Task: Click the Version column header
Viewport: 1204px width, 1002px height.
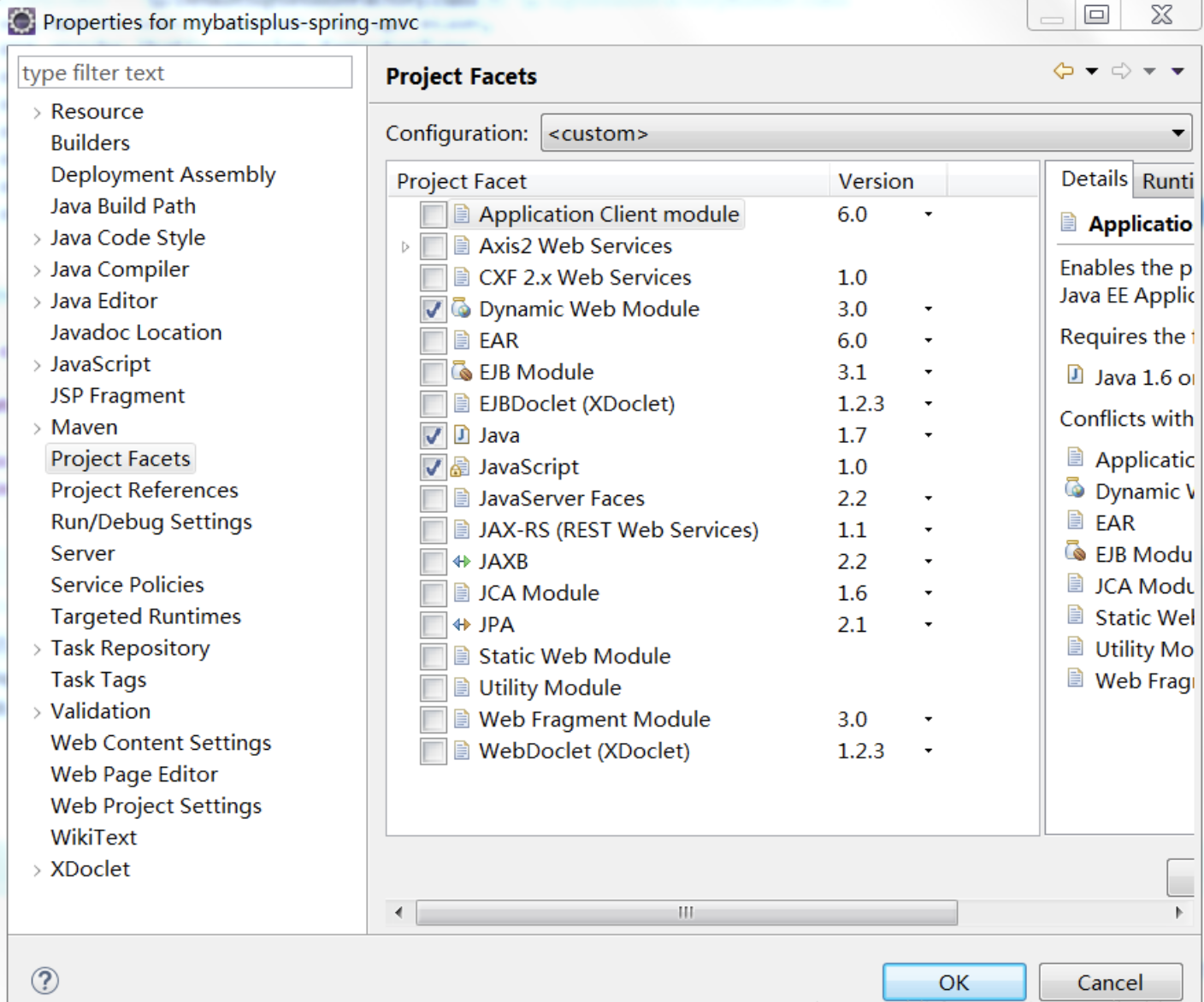Action: pyautogui.click(x=888, y=181)
